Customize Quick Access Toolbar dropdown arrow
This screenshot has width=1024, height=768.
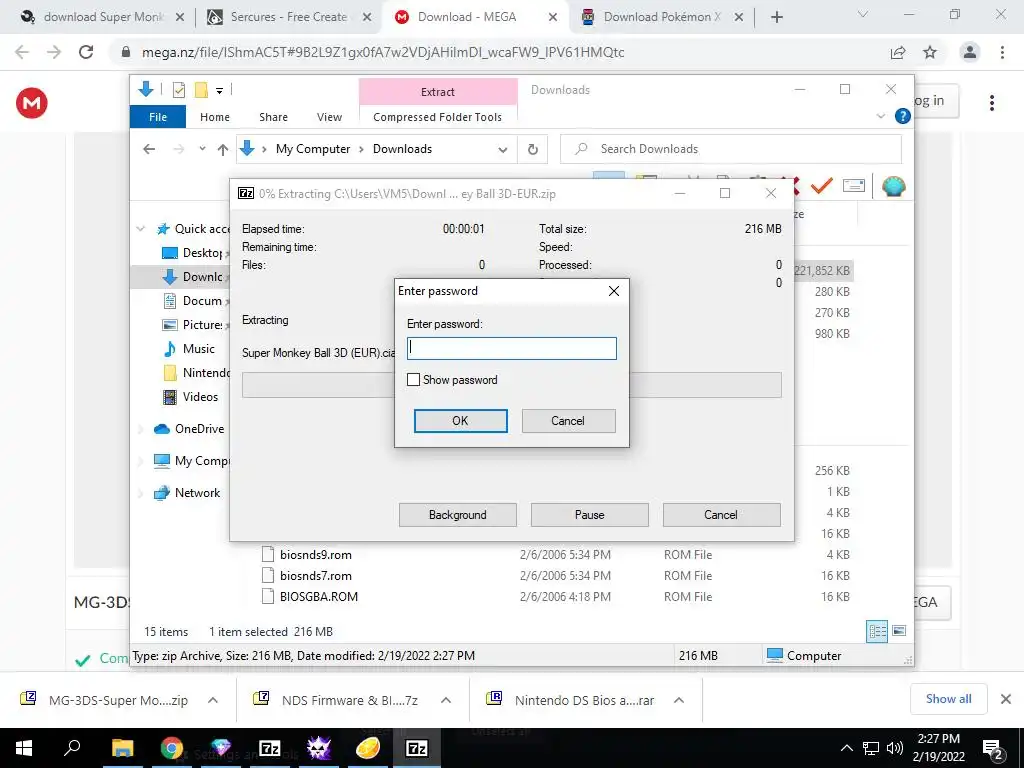[x=219, y=91]
